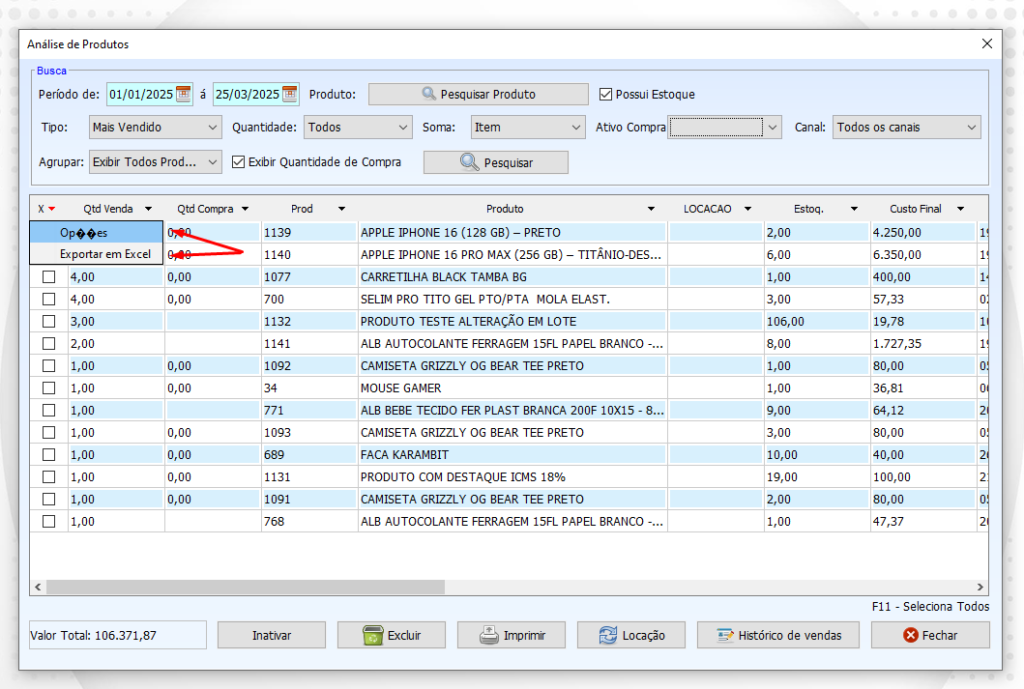Select Estoq. cell 106,00
1024x689 pixels.
click(x=816, y=321)
